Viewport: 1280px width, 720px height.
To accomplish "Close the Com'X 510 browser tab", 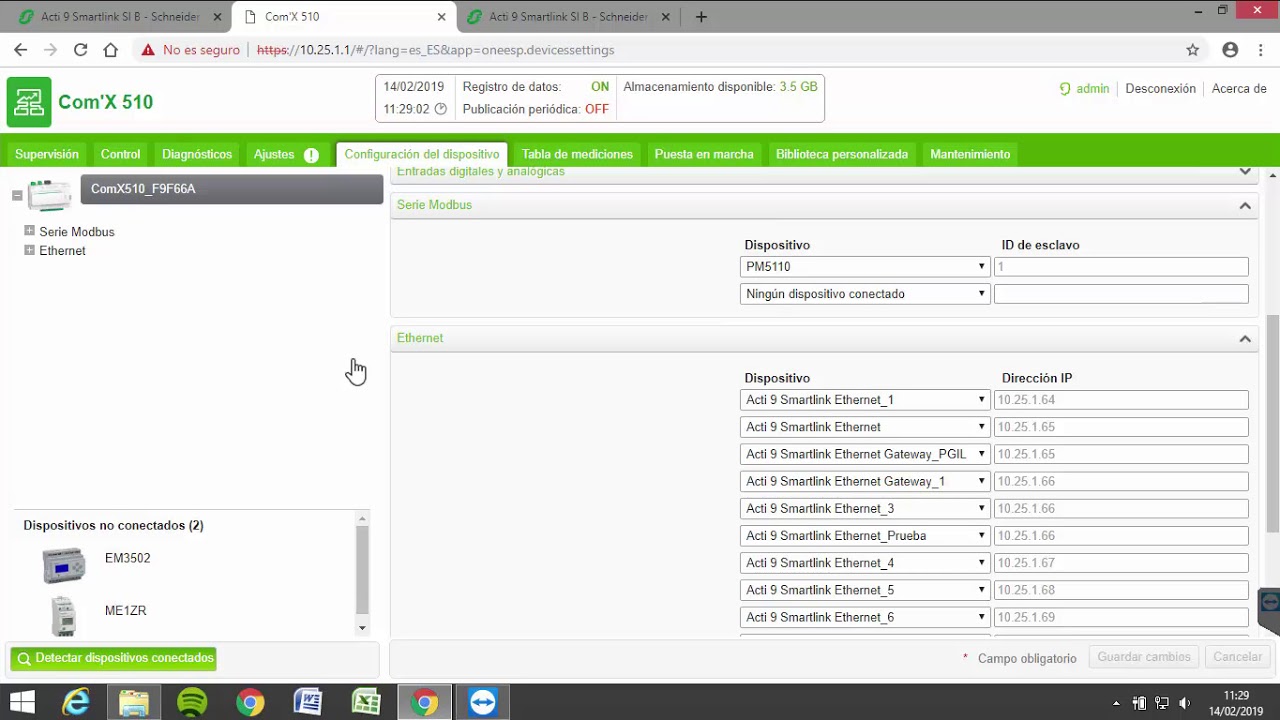I will pyautogui.click(x=442, y=17).
